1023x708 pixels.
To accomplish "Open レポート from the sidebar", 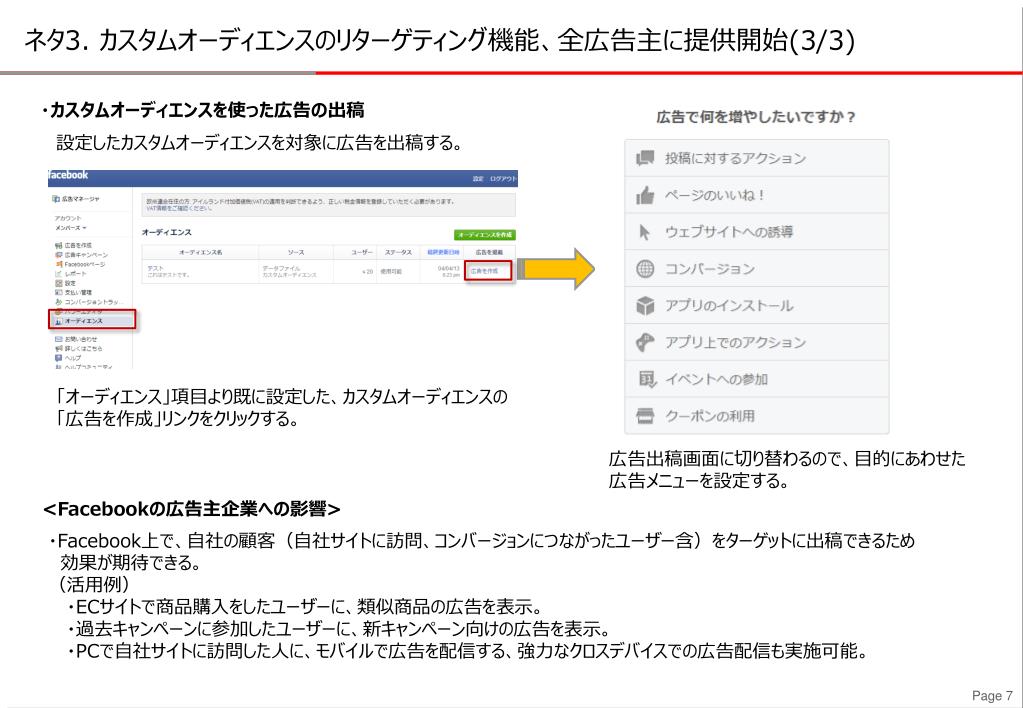I will (x=70, y=273).
